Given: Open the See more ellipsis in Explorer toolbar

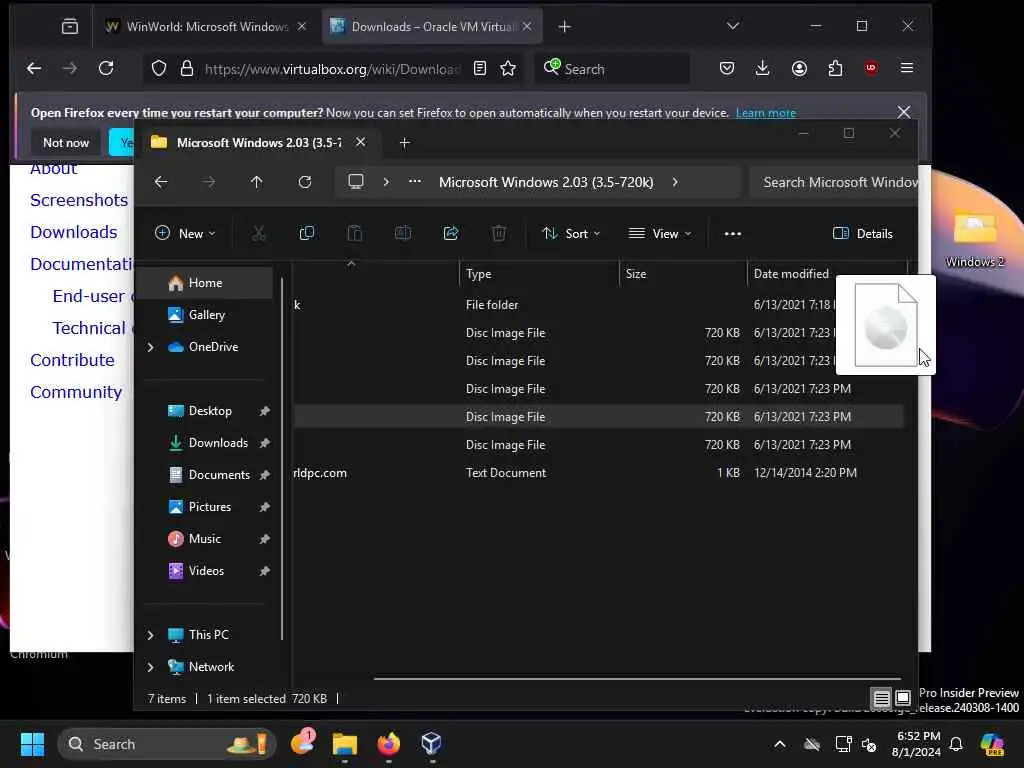Looking at the screenshot, I should [733, 233].
